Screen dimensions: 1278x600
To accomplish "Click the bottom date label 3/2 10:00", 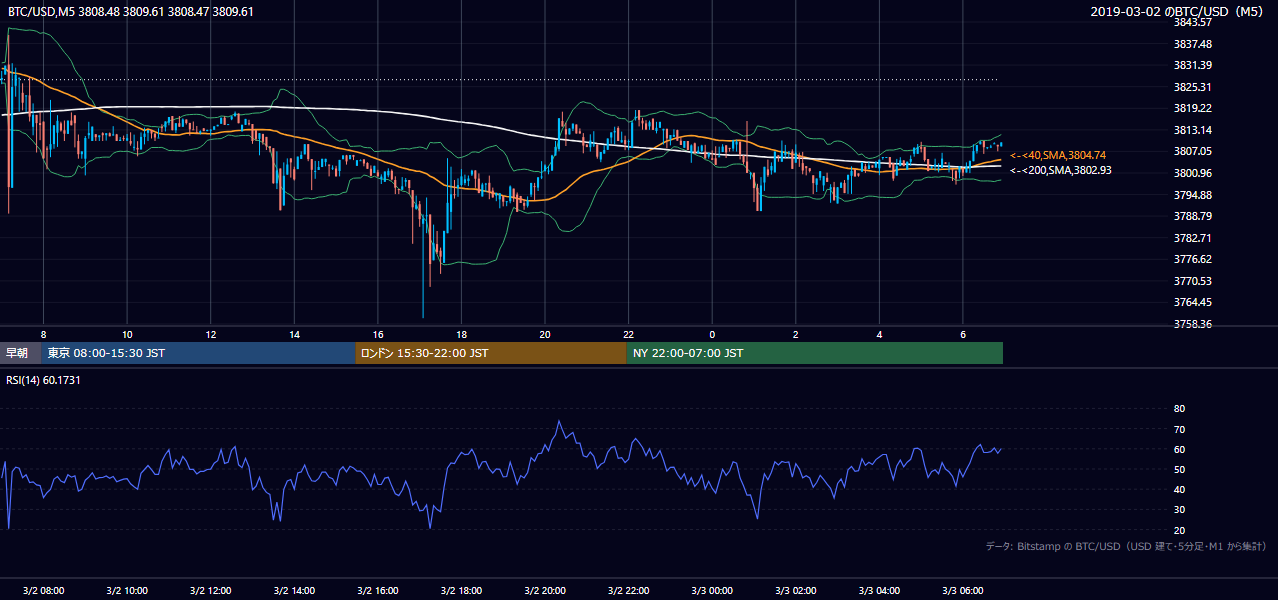I will [x=126, y=591].
